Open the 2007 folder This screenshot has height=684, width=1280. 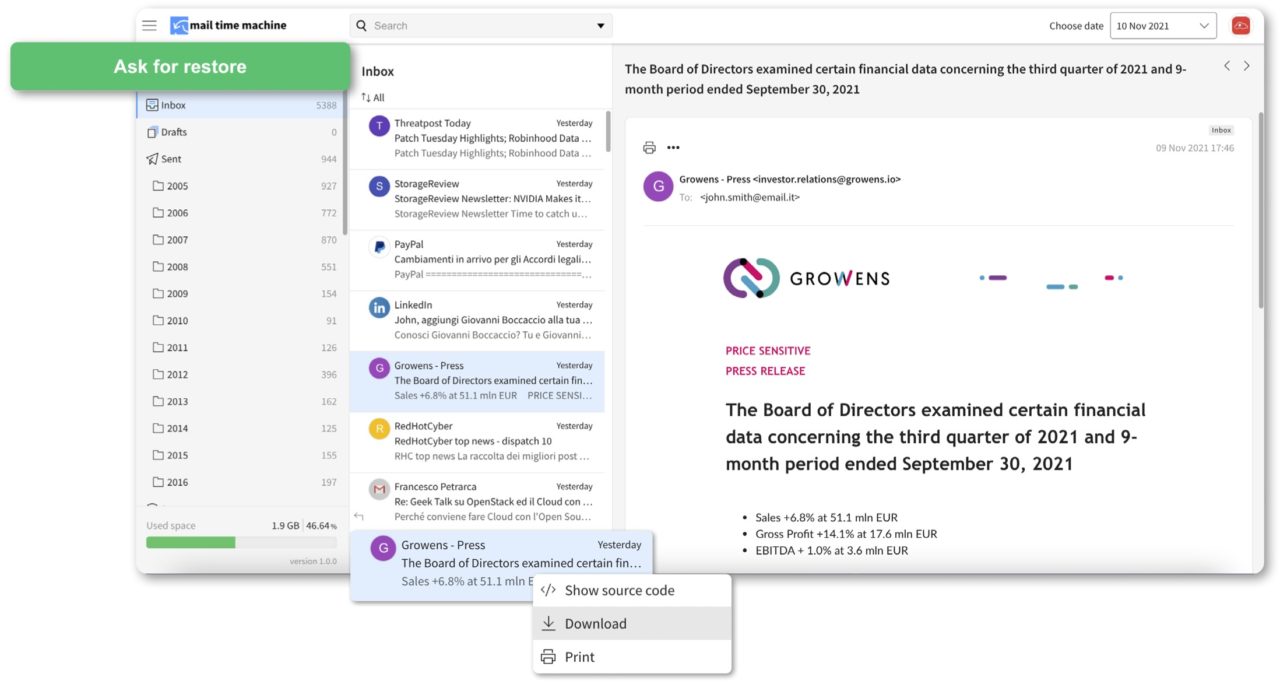pos(240,240)
